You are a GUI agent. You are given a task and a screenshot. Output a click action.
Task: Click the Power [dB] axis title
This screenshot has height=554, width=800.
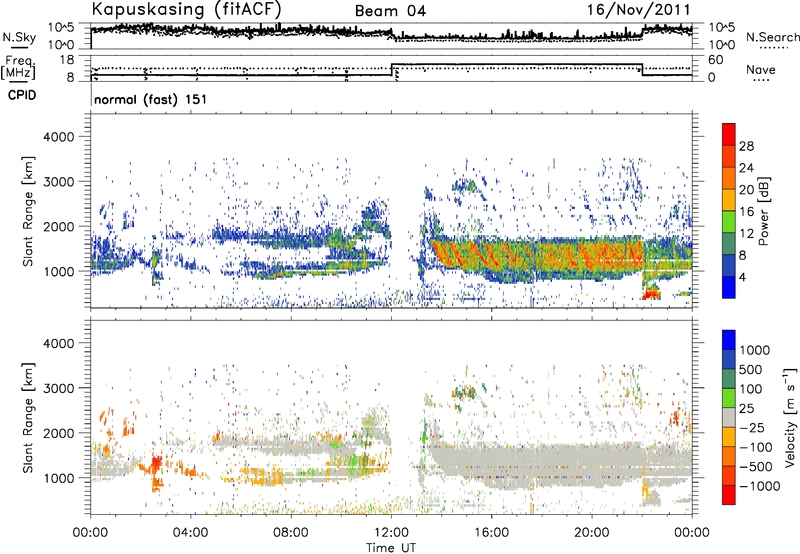tap(764, 211)
